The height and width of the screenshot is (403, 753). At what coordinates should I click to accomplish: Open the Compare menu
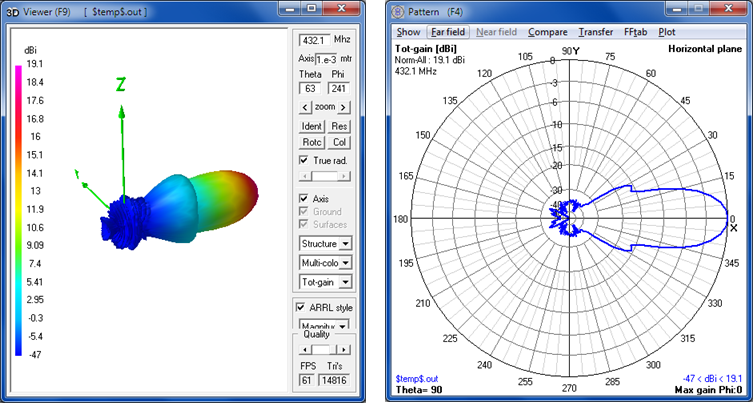pyautogui.click(x=547, y=32)
